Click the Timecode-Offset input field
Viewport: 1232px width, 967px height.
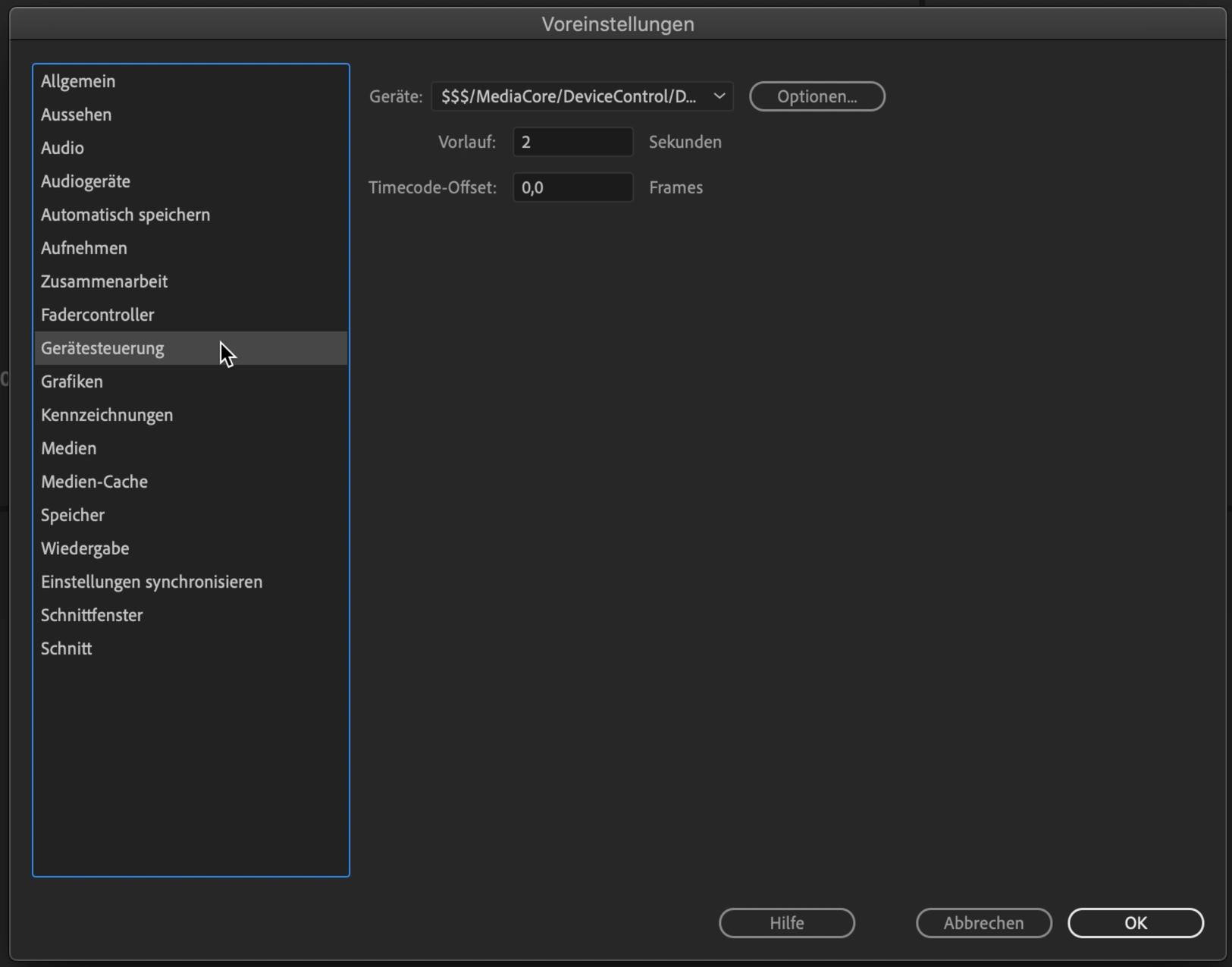tap(572, 187)
